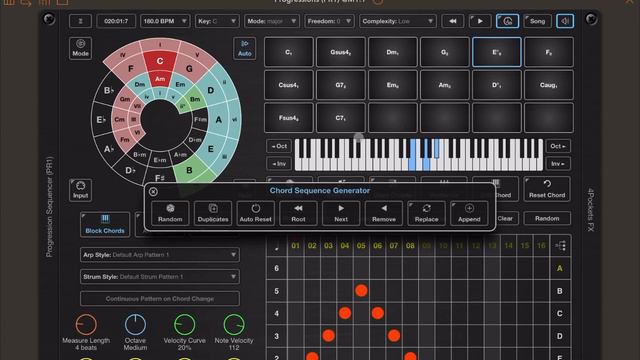The image size is (640, 360).
Task: Toggle Duplicates in Chord Sequence Generator
Action: point(213,213)
